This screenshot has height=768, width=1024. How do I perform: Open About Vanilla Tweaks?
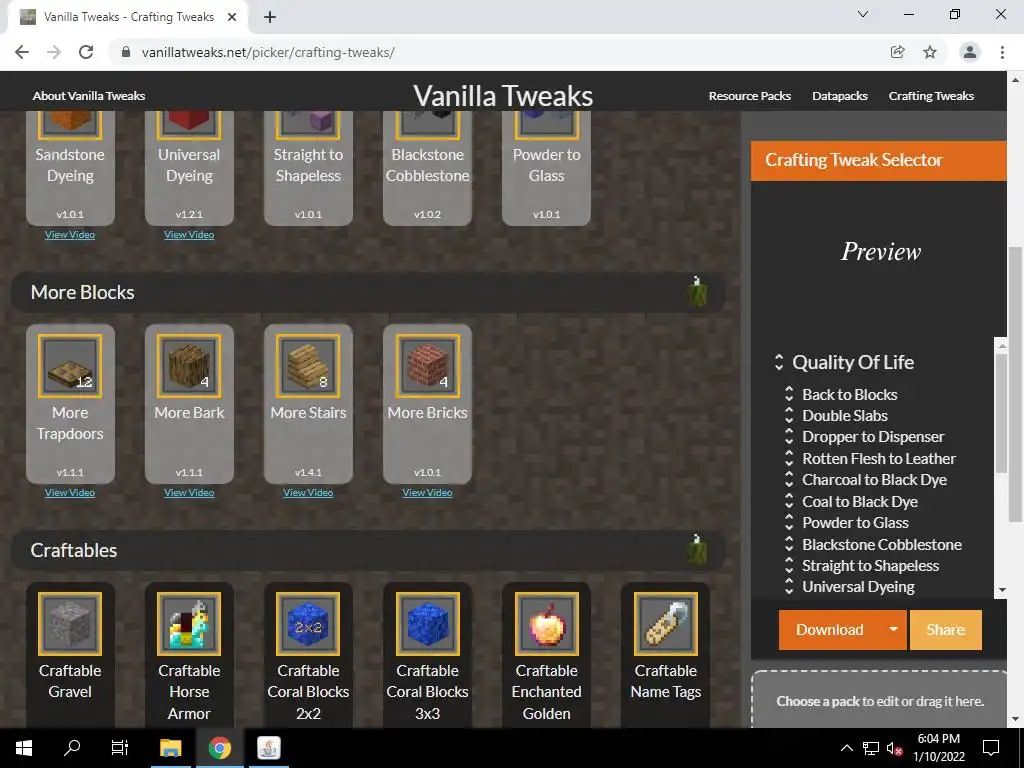tap(89, 96)
